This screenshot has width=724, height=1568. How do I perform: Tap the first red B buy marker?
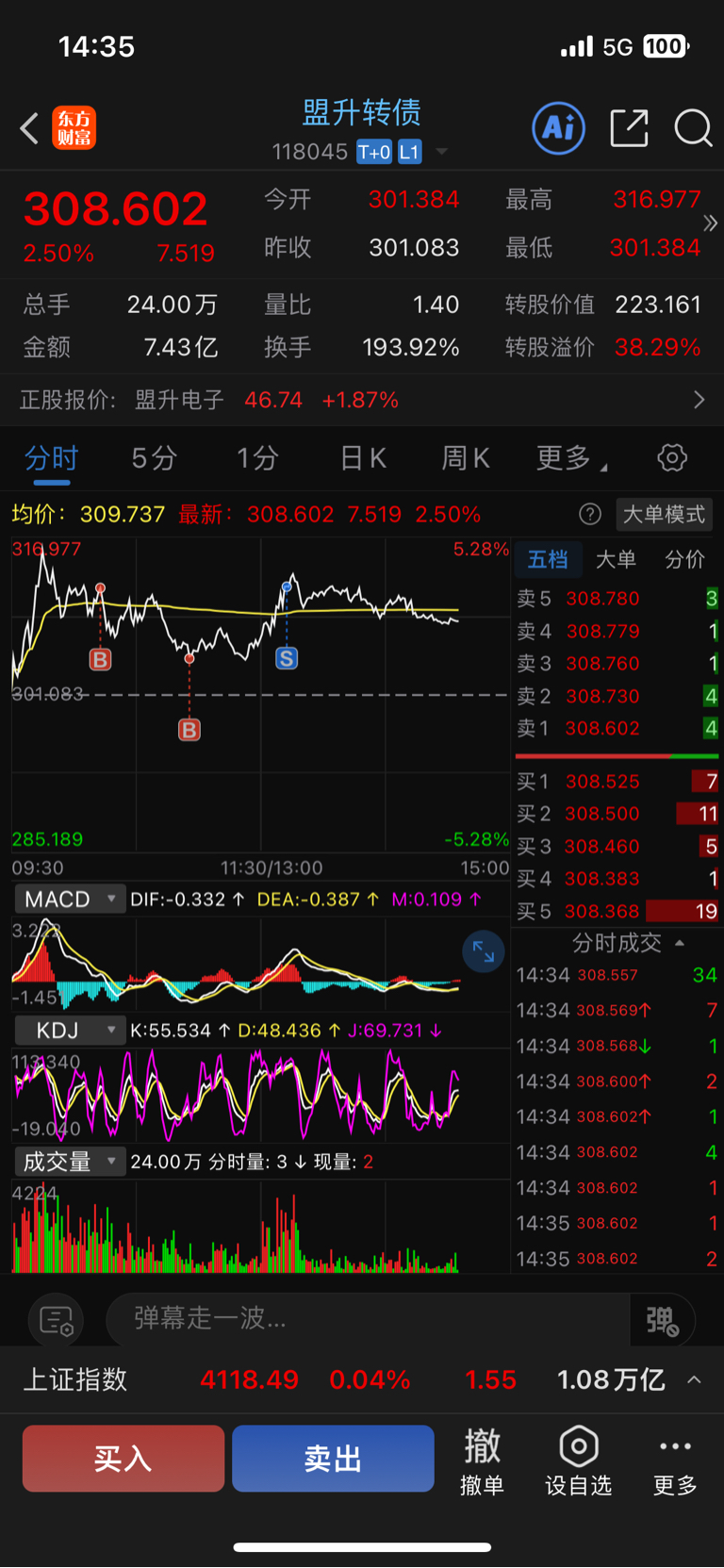point(100,659)
